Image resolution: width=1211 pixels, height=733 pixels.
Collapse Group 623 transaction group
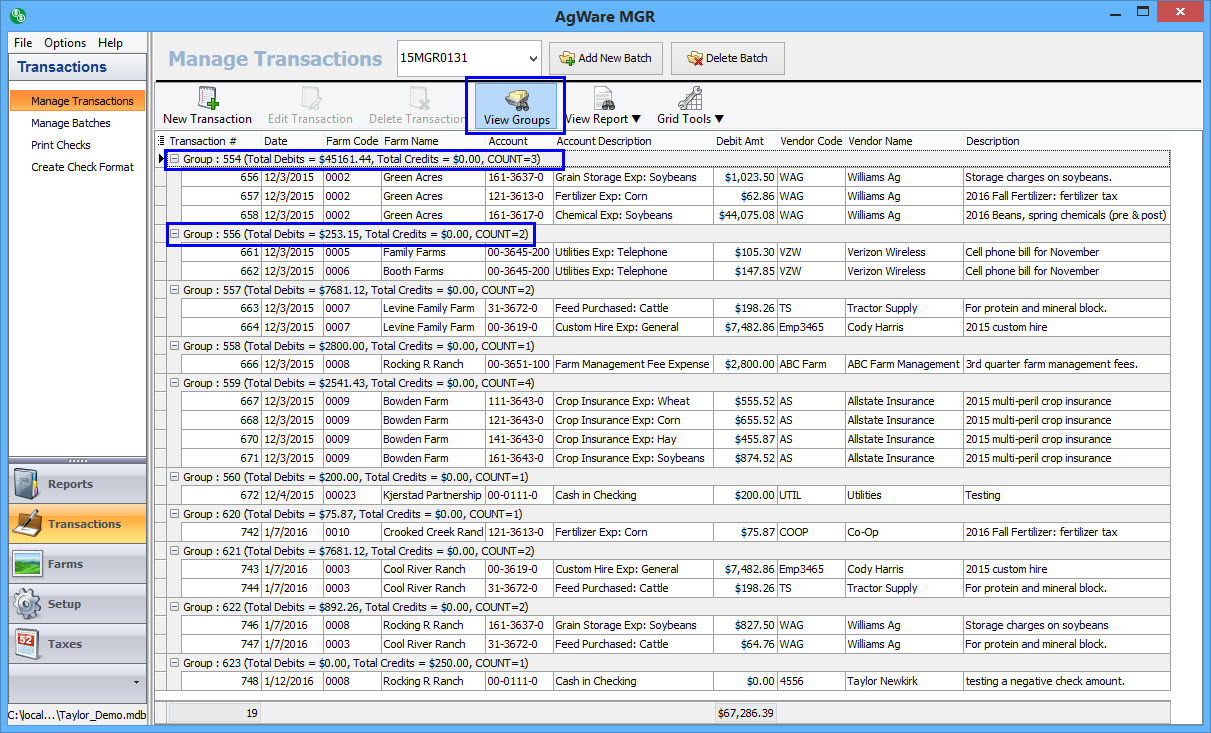click(x=174, y=663)
